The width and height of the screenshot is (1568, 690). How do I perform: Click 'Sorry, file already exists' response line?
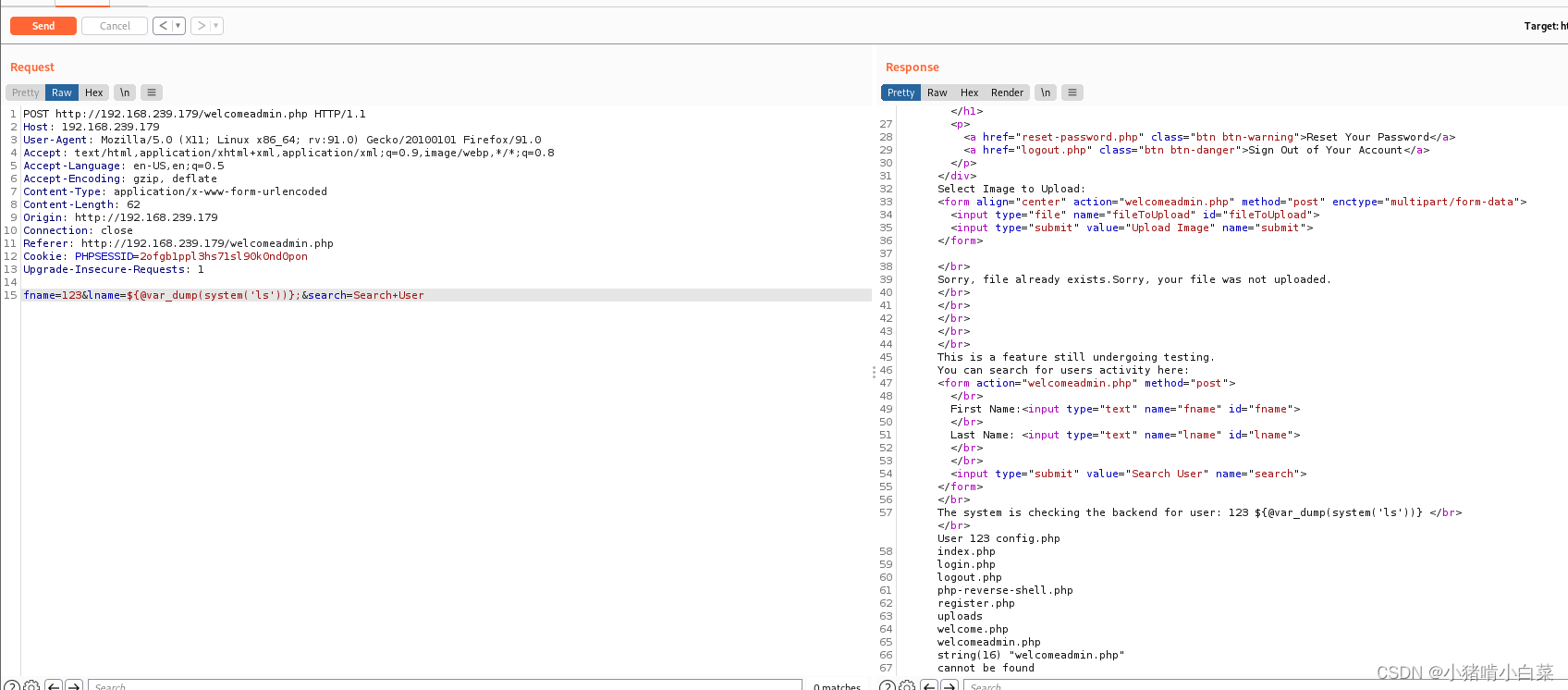1134,279
